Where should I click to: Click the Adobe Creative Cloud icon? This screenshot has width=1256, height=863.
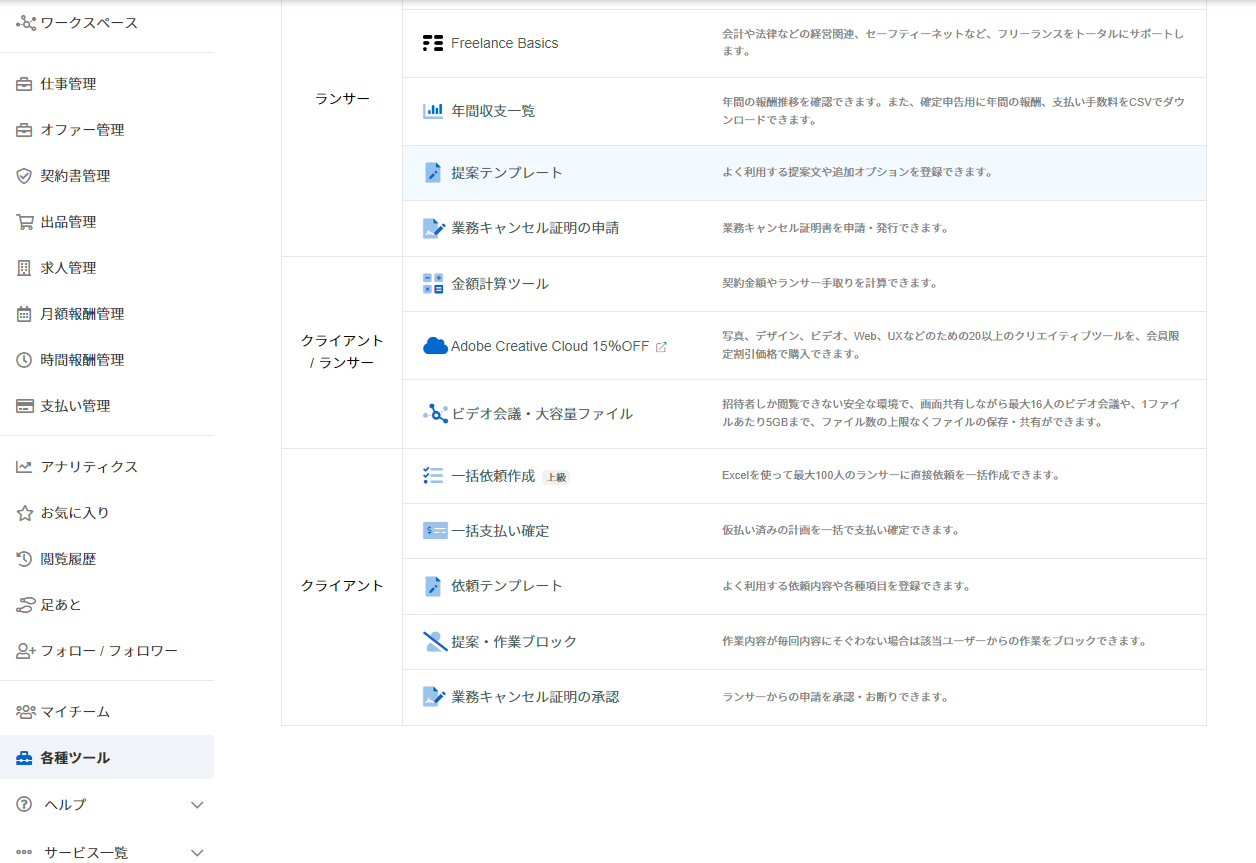coord(435,346)
